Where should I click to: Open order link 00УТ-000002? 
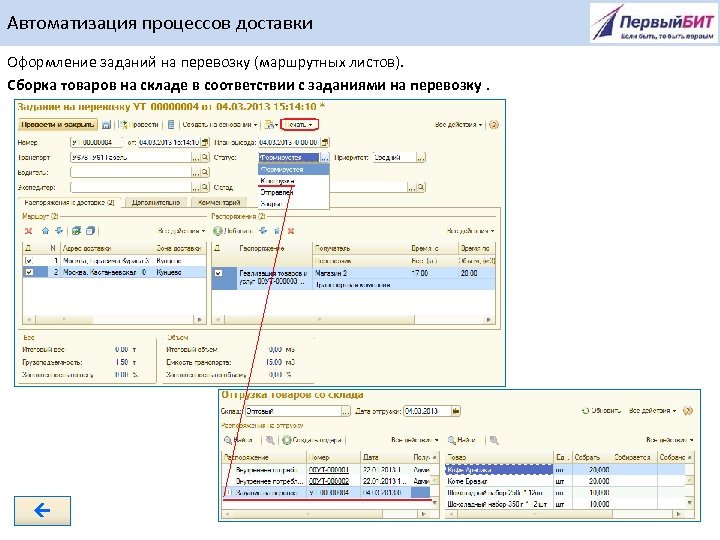329,481
